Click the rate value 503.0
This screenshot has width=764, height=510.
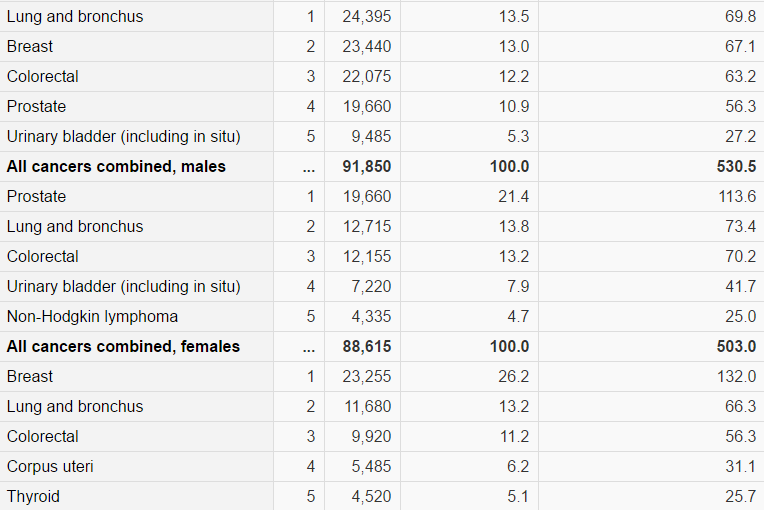coord(736,347)
